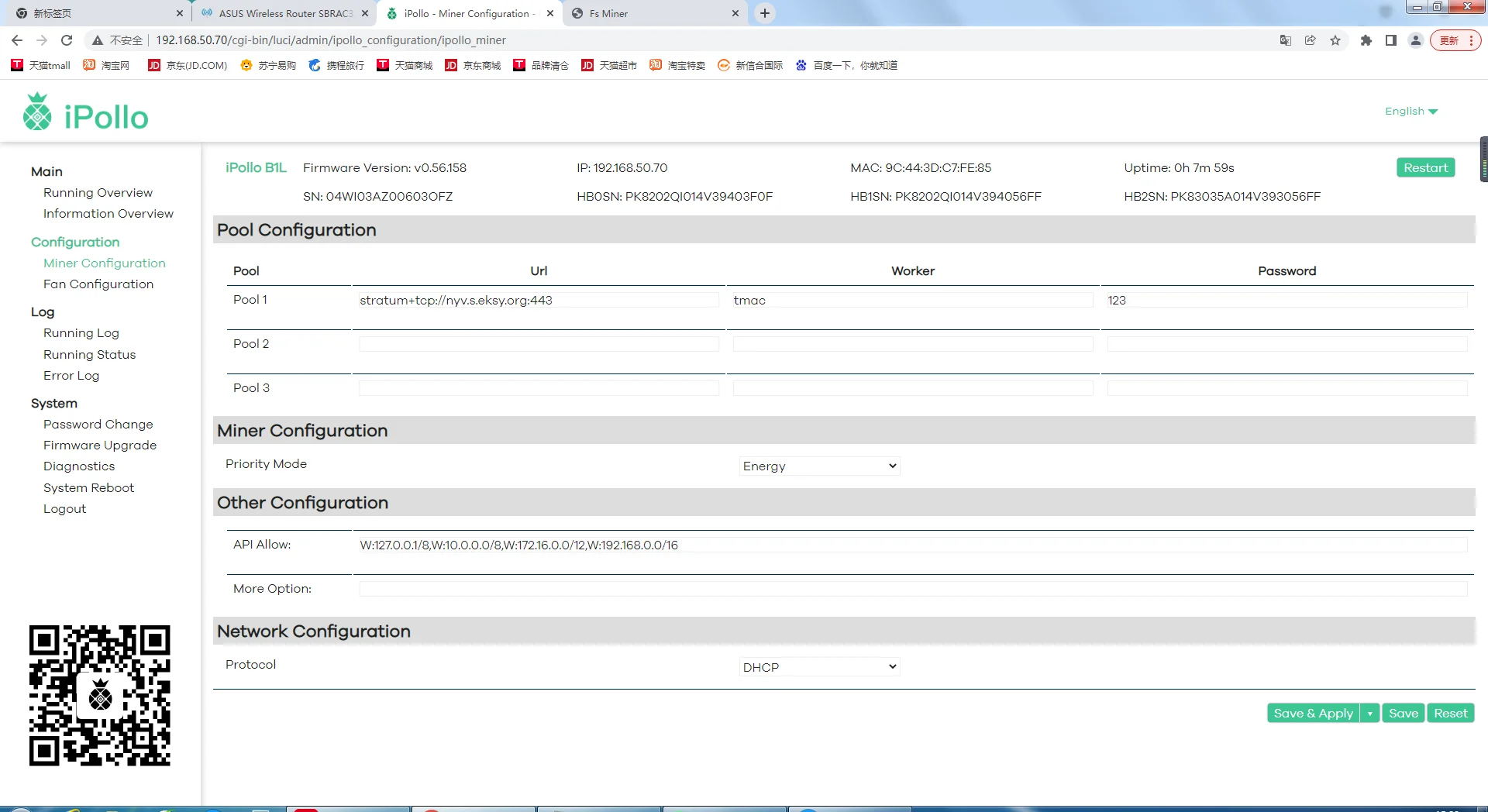1488x812 pixels.
Task: Click the Pool 1 Worker field
Action: pyautogui.click(x=913, y=300)
